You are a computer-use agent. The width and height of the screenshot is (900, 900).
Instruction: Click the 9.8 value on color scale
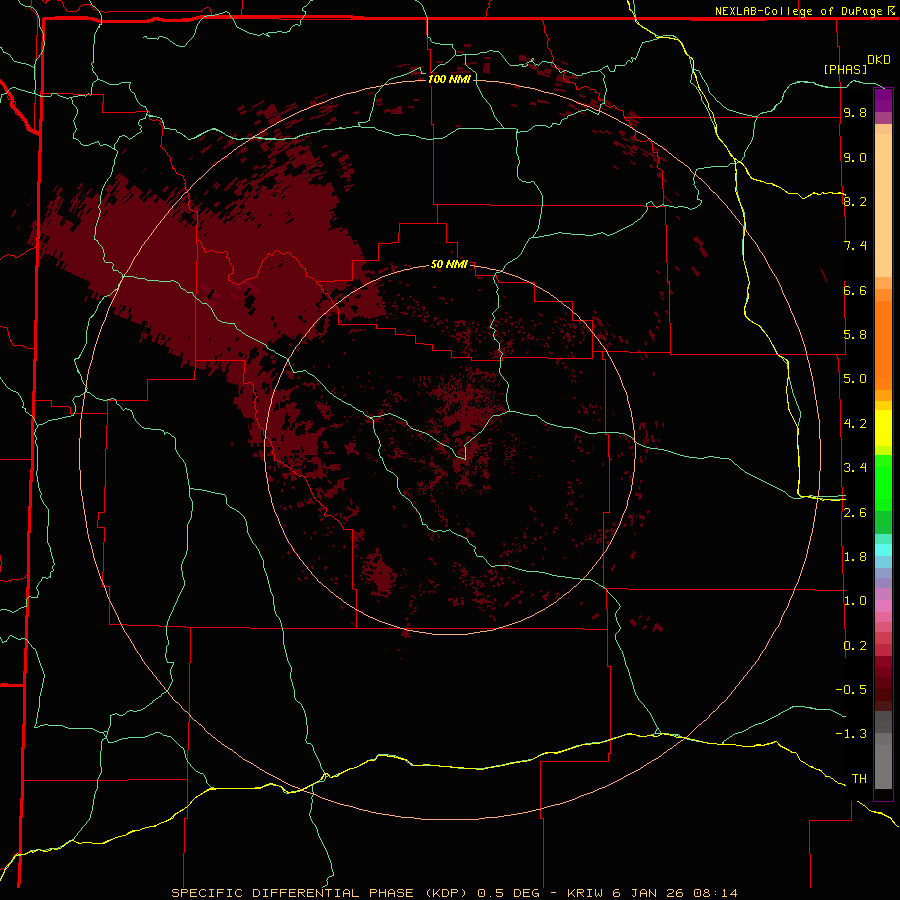pyautogui.click(x=855, y=112)
